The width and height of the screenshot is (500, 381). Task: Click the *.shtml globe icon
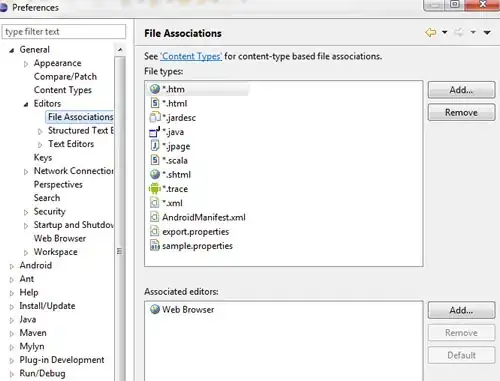click(155, 174)
